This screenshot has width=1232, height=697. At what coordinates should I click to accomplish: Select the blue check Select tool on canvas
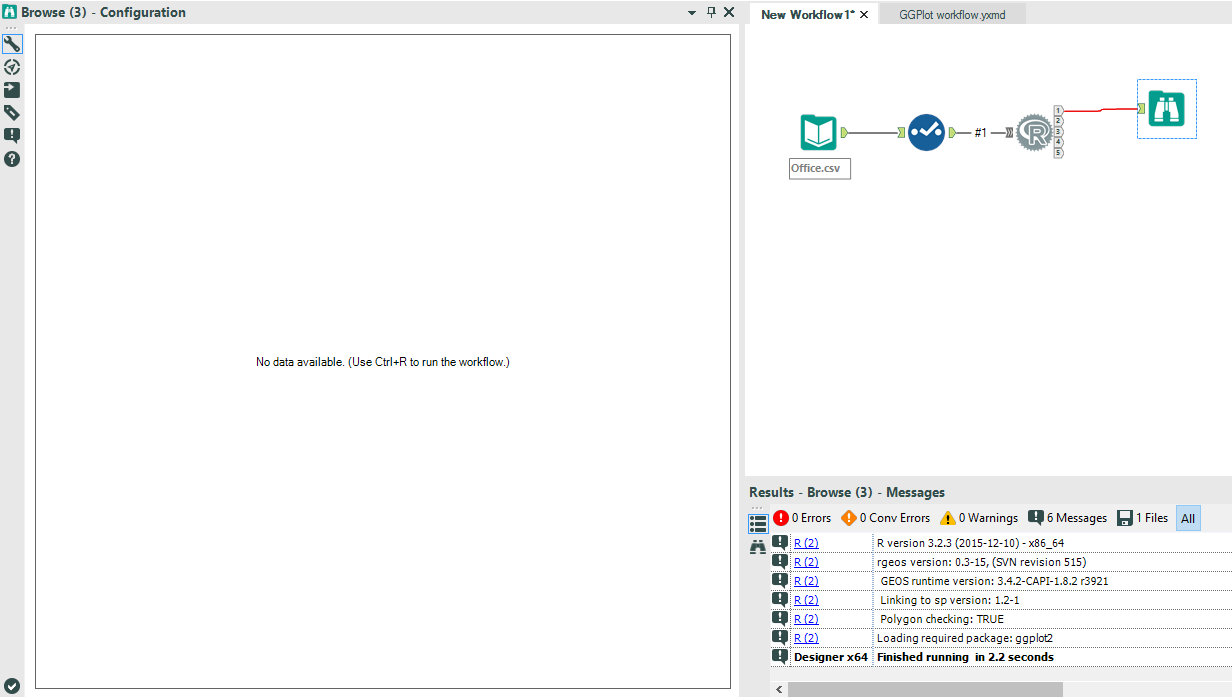coord(926,132)
